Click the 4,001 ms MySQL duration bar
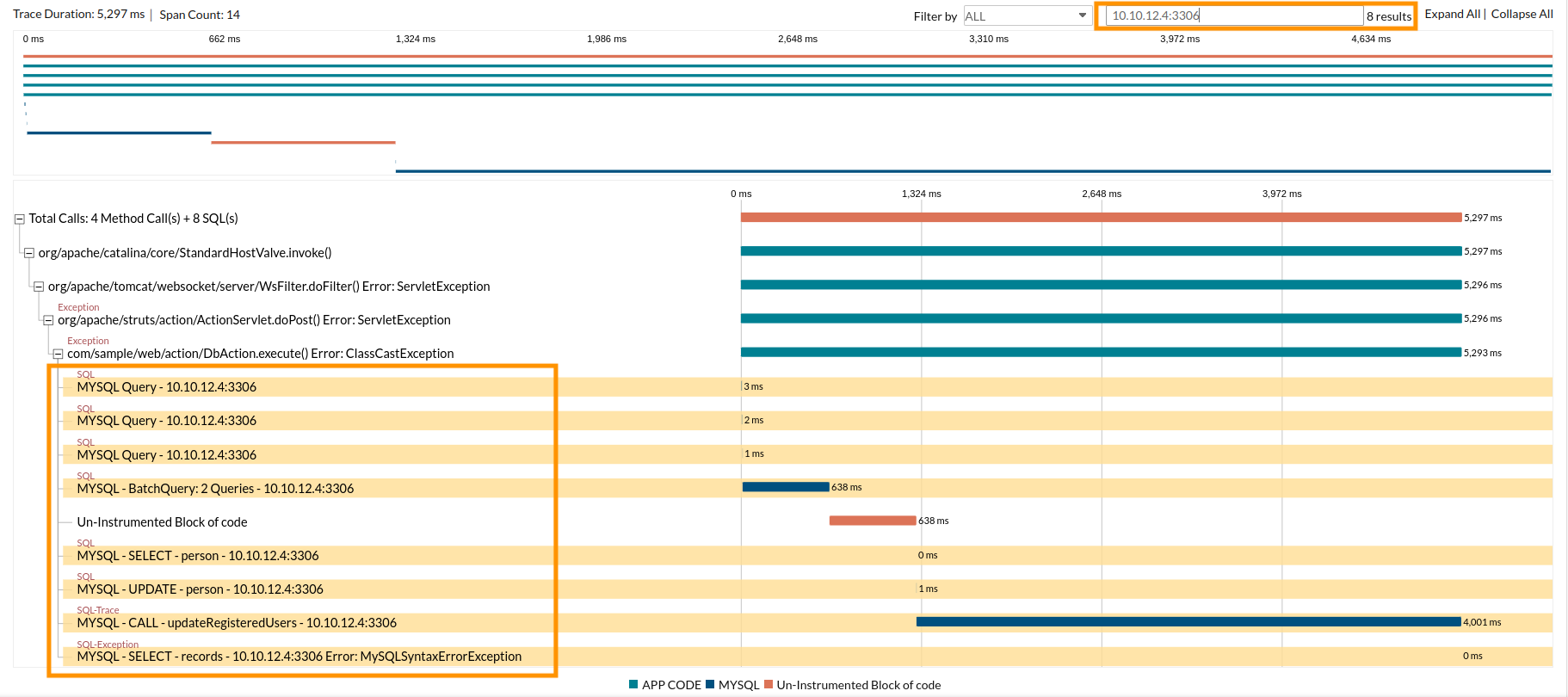Viewport: 1568px width, 697px height. coord(1188,621)
